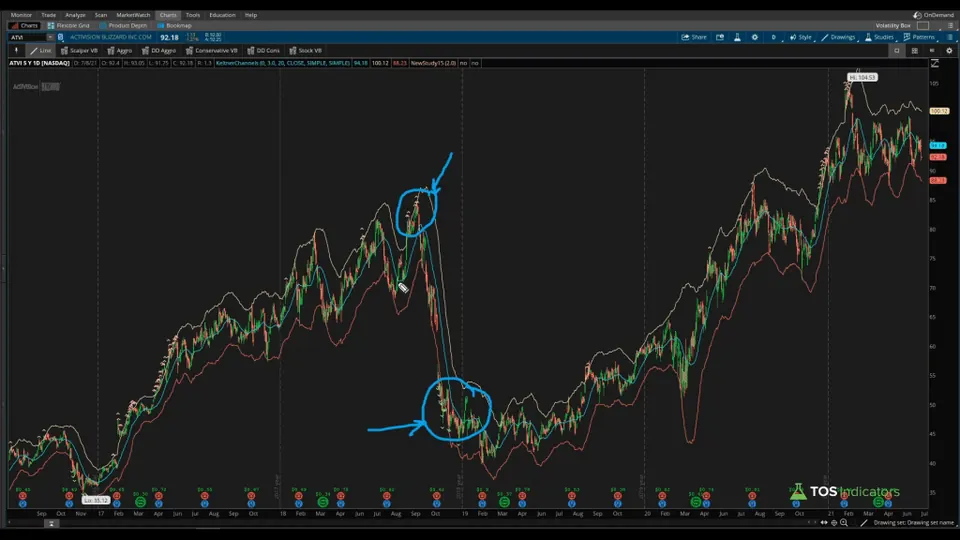
Task: Click the Hi: 104.53 price label
Action: point(862,78)
